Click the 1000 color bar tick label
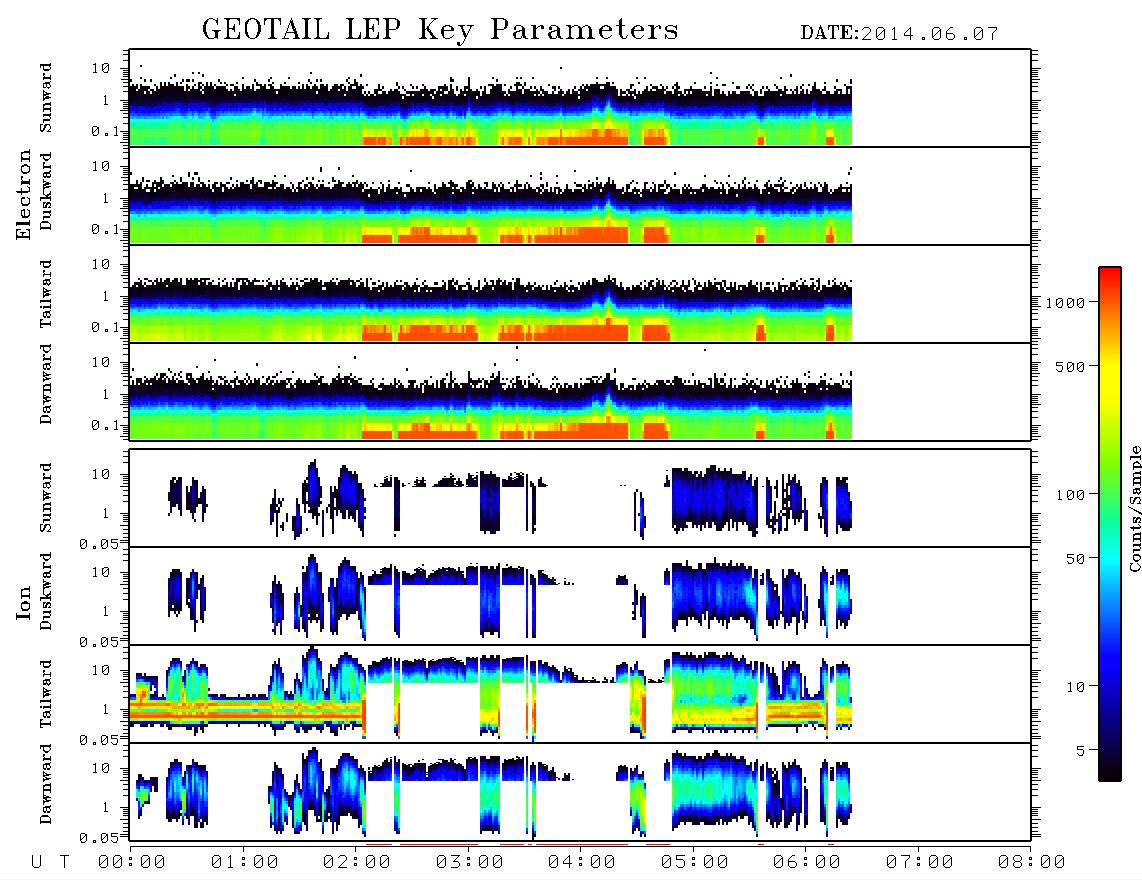1142x880 pixels. pos(1064,303)
